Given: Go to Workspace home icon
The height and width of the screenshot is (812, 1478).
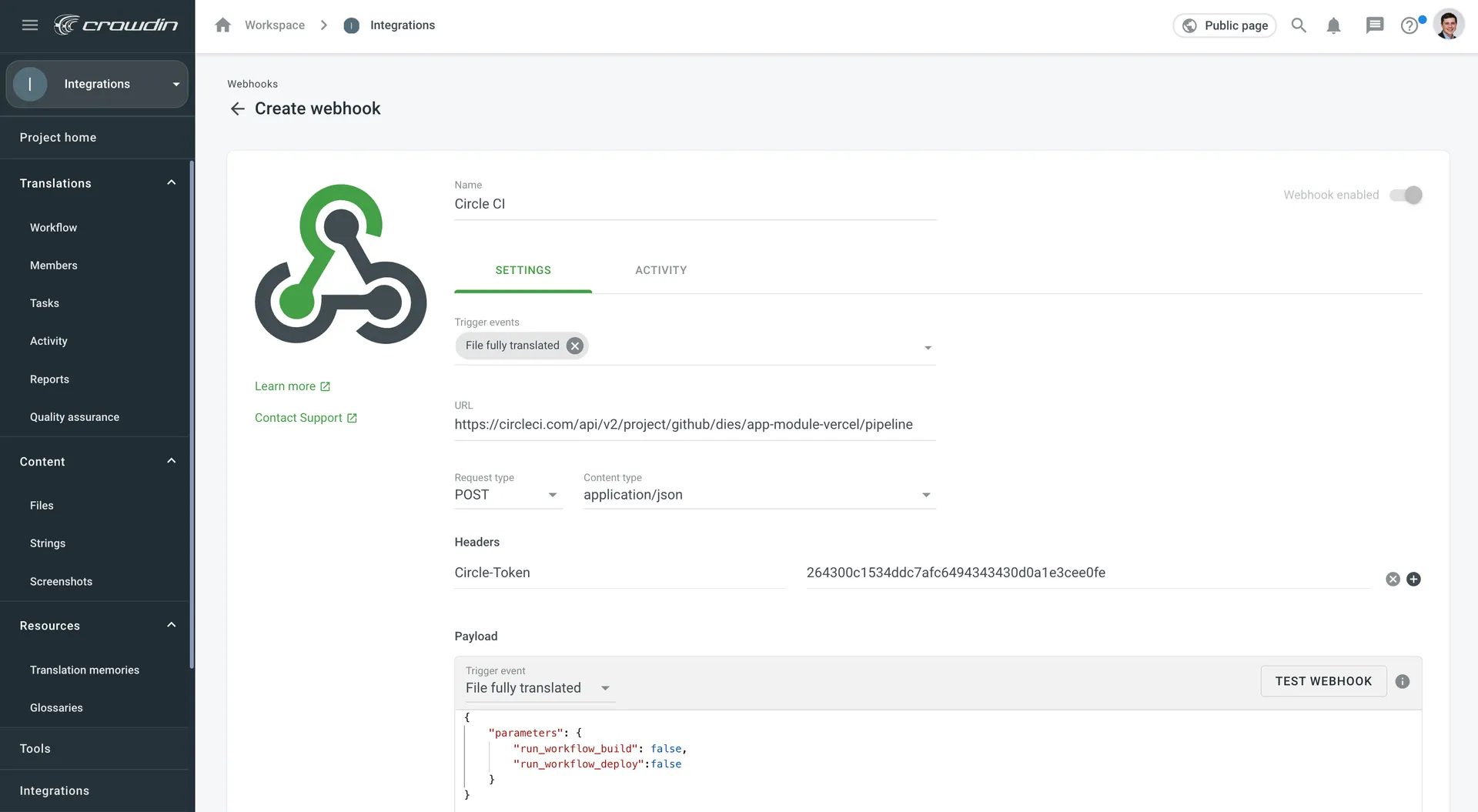Looking at the screenshot, I should pos(223,25).
